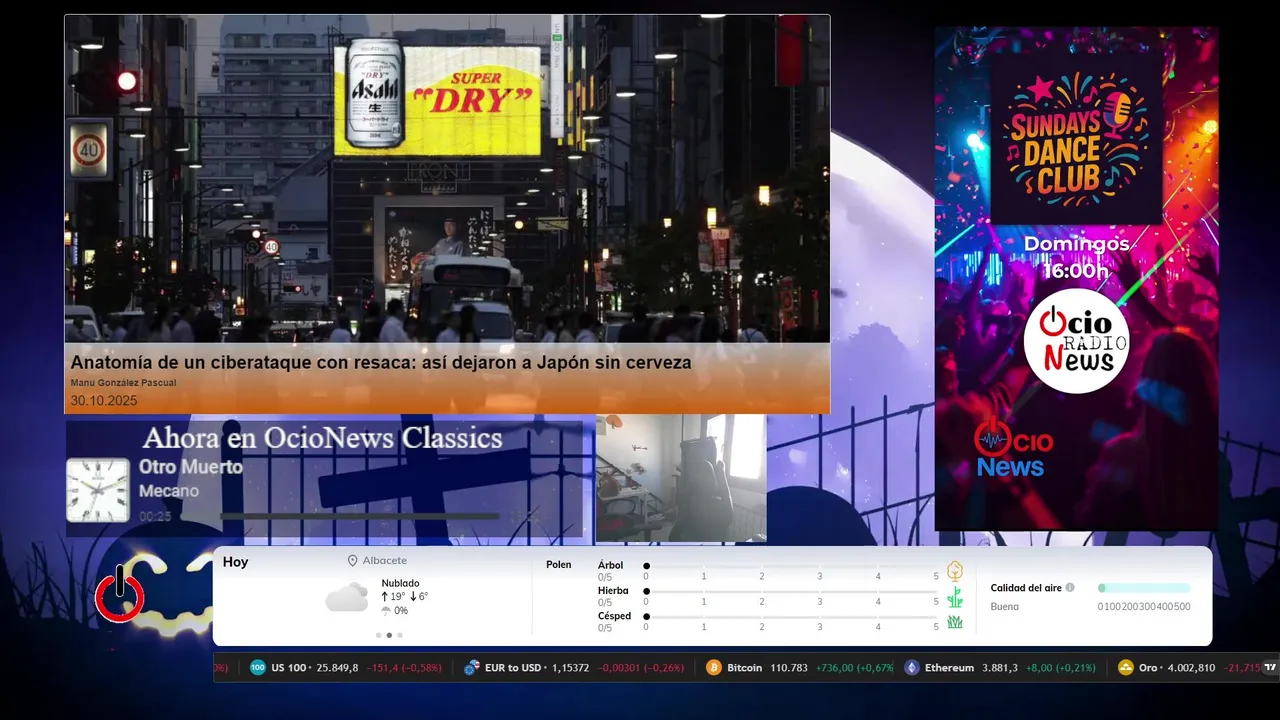Click author name Manu González Pascual

[x=123, y=383]
